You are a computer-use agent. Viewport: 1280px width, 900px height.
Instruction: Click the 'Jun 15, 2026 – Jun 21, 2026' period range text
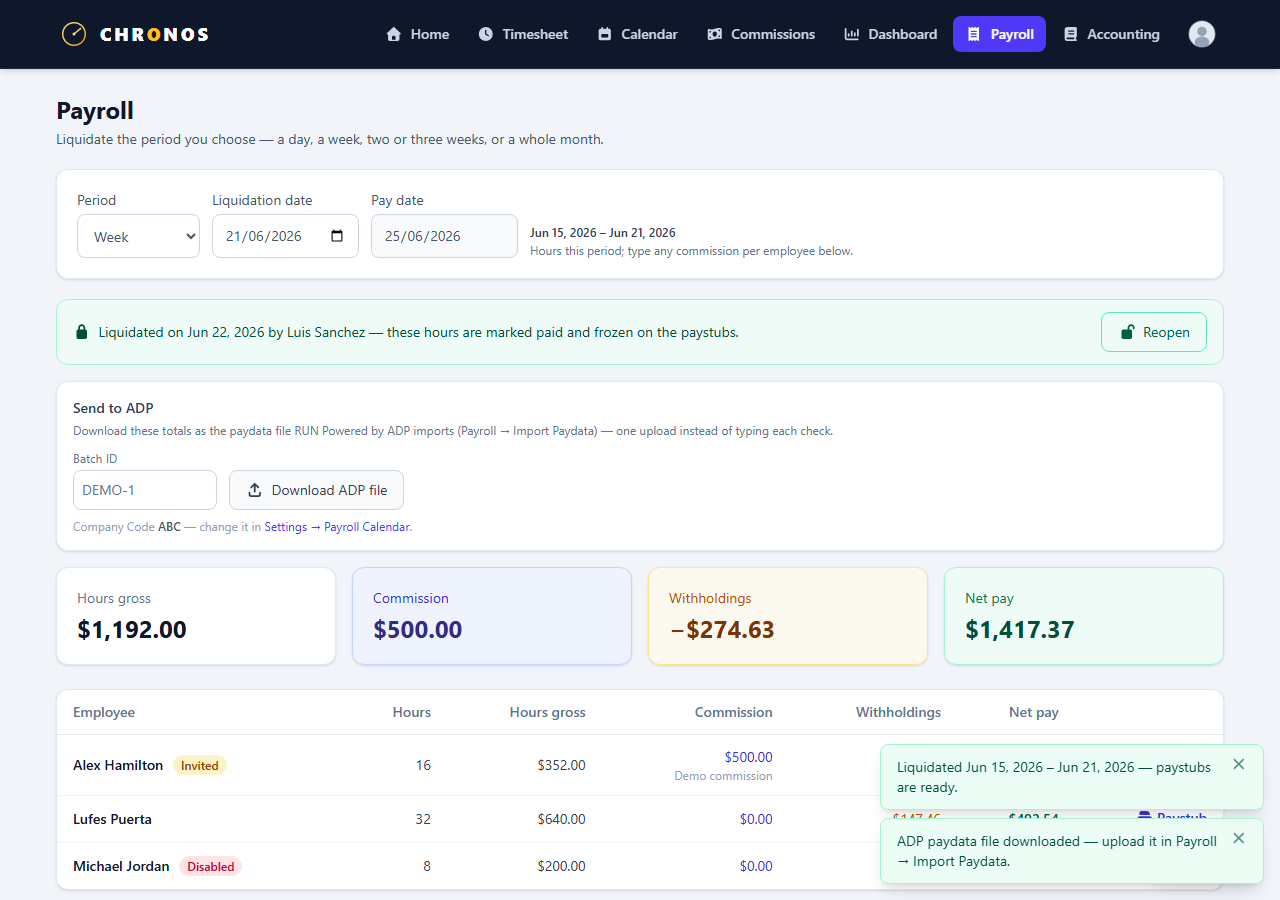click(603, 233)
